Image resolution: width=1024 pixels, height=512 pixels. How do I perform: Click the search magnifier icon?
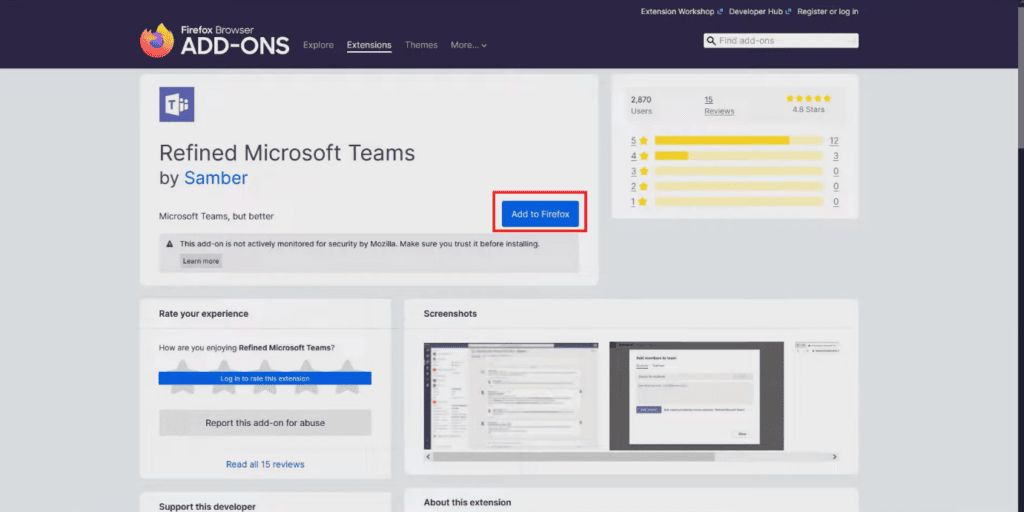click(711, 40)
